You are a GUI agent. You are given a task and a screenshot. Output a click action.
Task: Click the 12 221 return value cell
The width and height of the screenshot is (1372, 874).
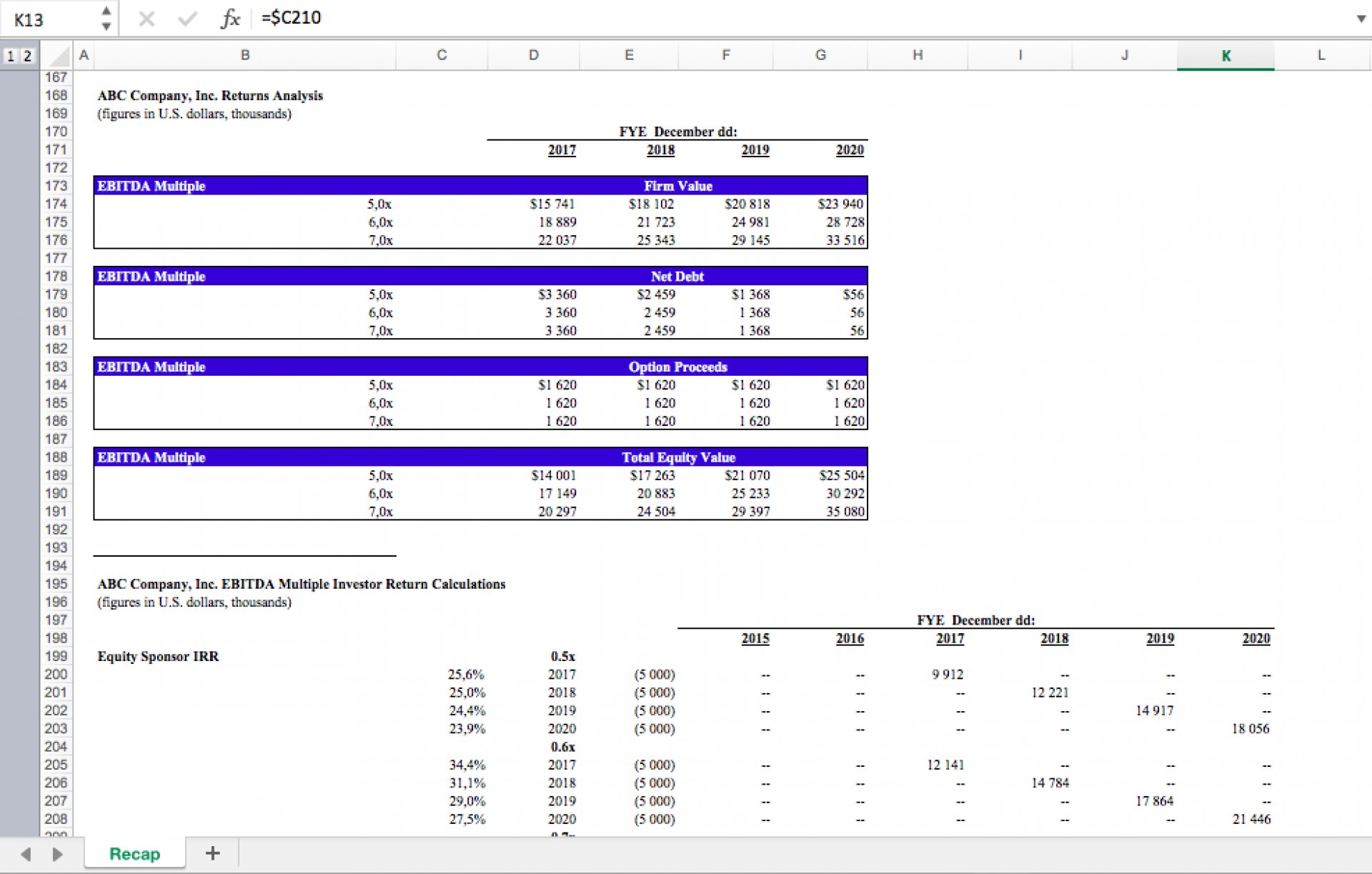(1050, 692)
